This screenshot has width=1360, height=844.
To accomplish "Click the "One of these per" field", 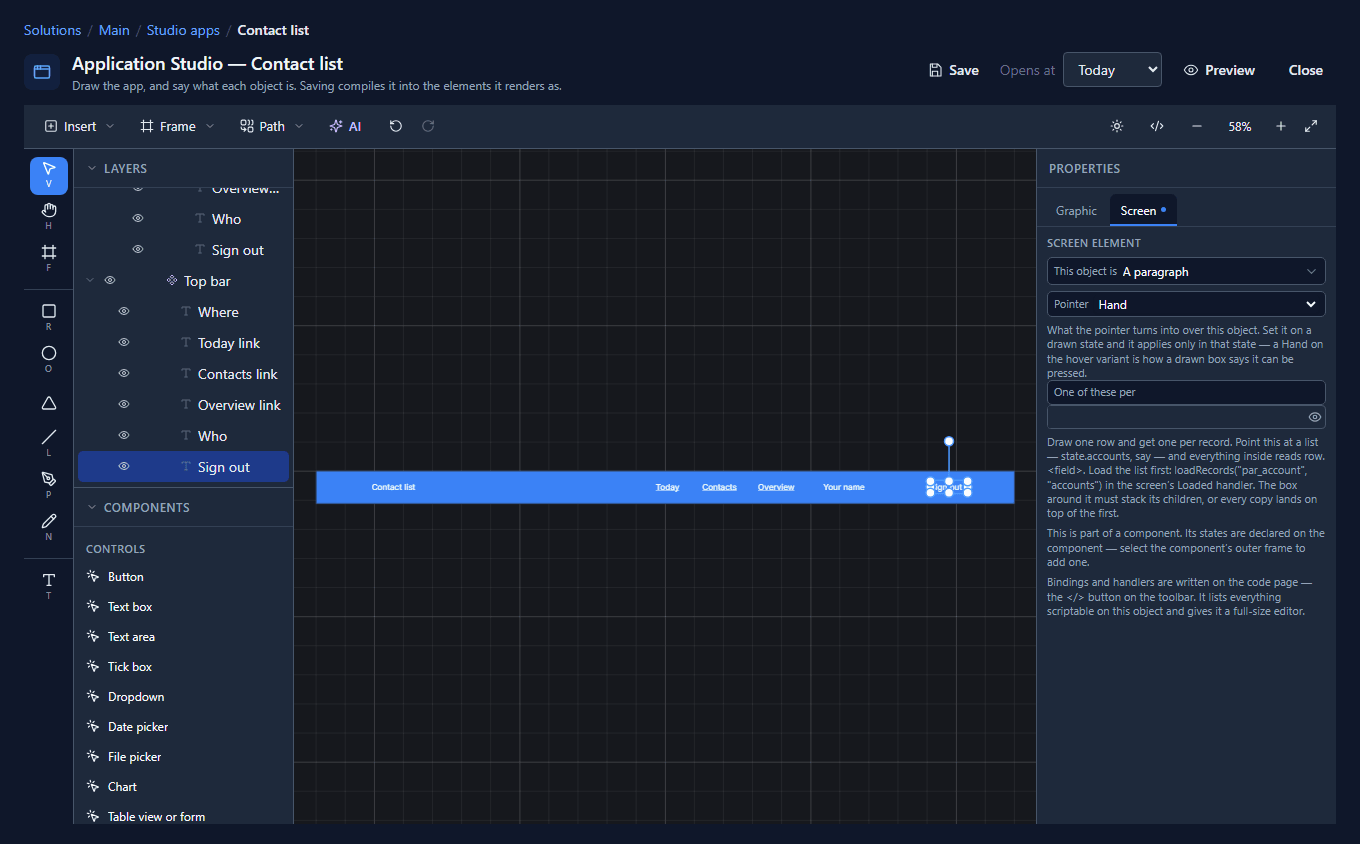I will (x=1186, y=392).
